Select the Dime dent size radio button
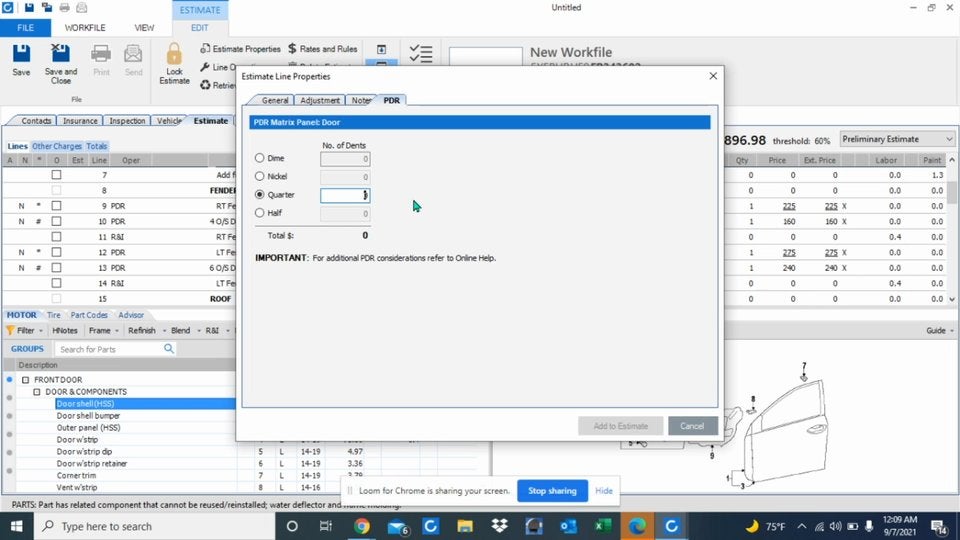Viewport: 960px width, 540px height. tap(260, 158)
